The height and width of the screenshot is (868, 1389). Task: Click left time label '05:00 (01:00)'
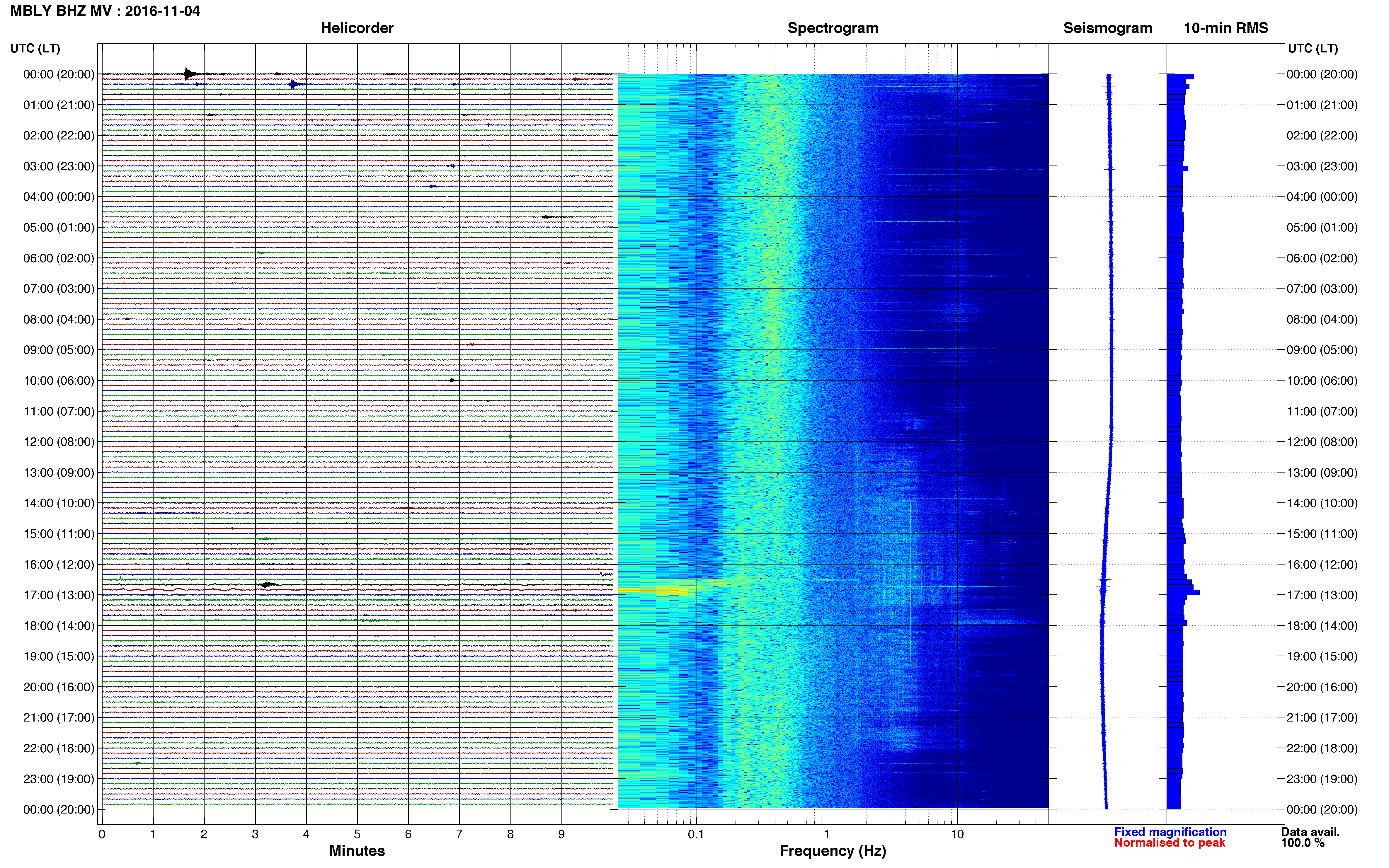coord(59,227)
